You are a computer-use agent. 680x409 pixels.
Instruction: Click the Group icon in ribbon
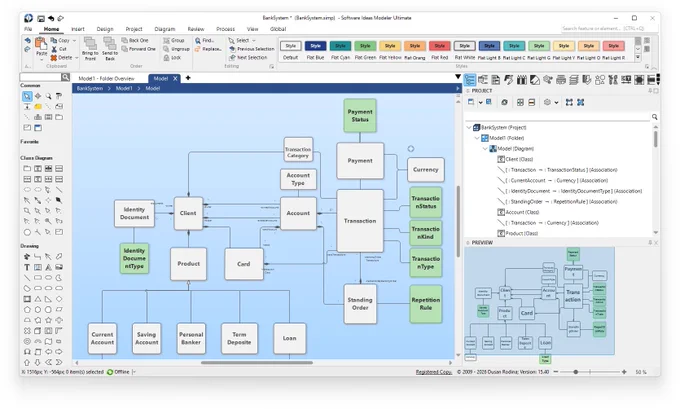point(167,40)
